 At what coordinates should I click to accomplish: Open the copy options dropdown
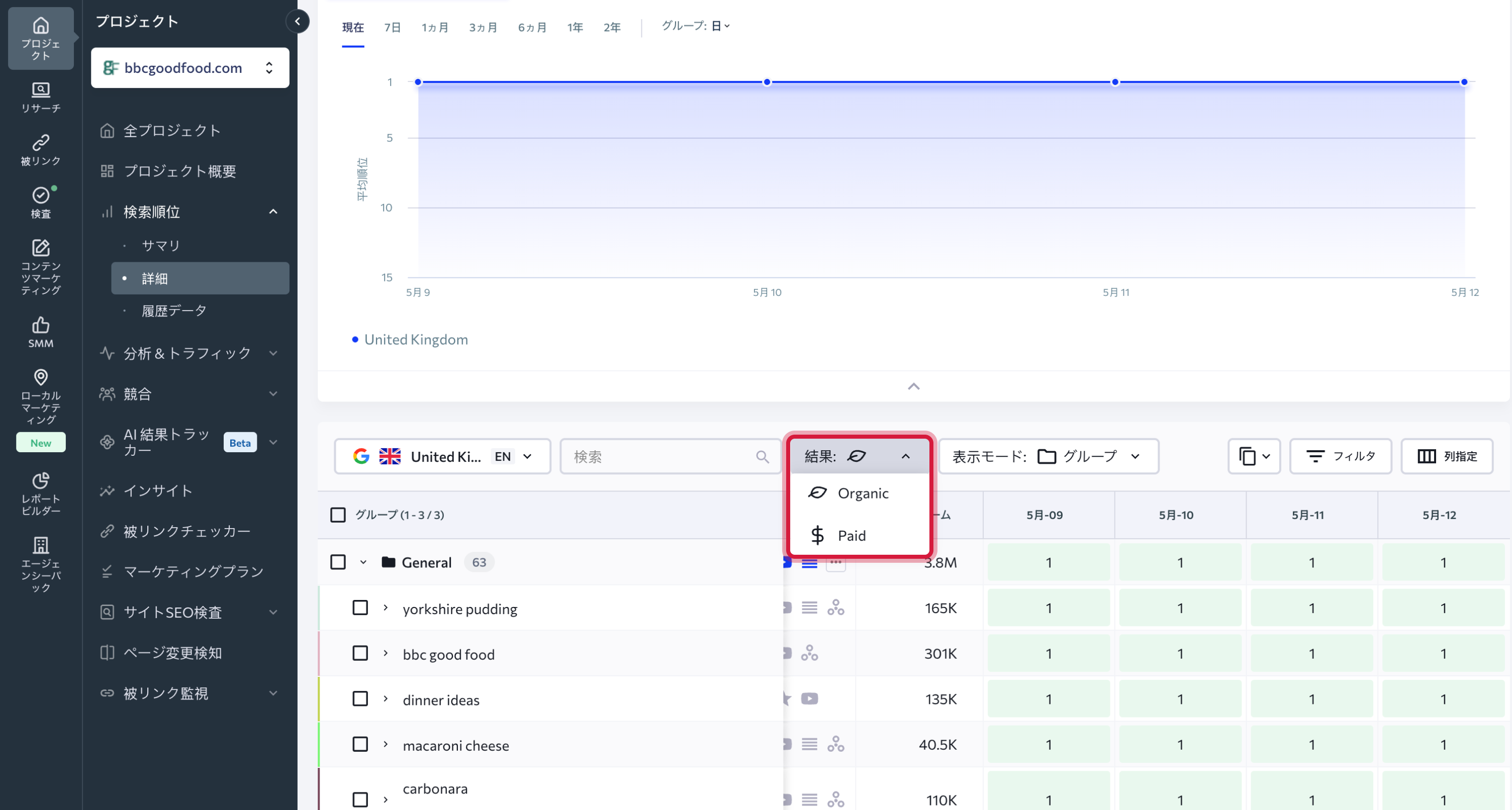(x=1254, y=457)
